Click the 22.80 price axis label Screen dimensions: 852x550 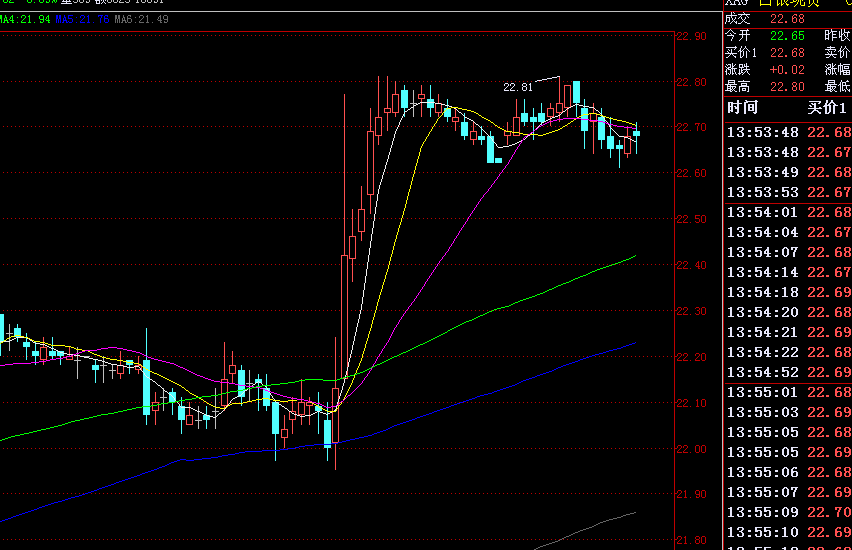click(691, 82)
